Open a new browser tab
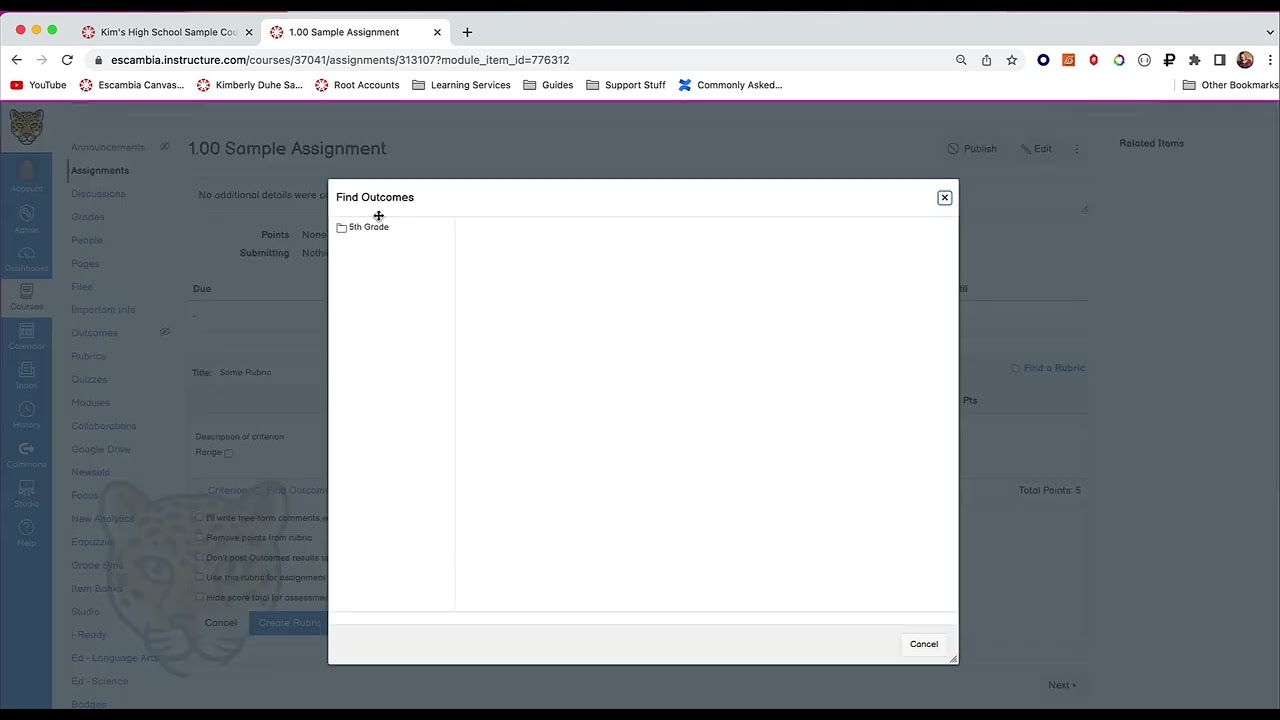Screen dimensions: 1280x720 point(467,32)
